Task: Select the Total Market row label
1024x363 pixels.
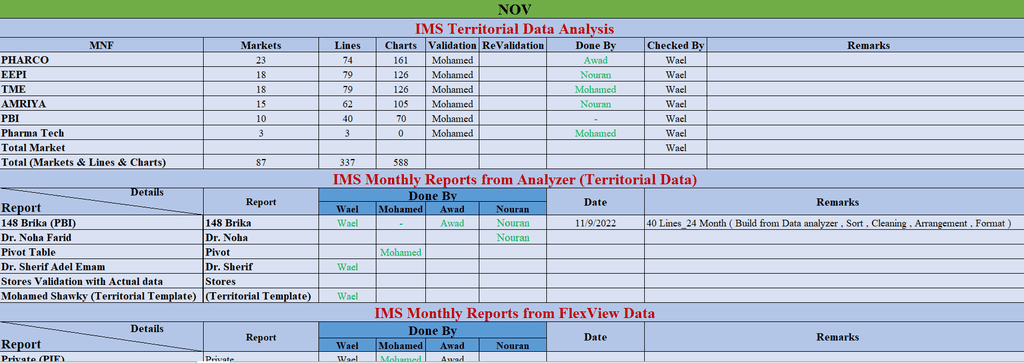Action: [x=101, y=148]
